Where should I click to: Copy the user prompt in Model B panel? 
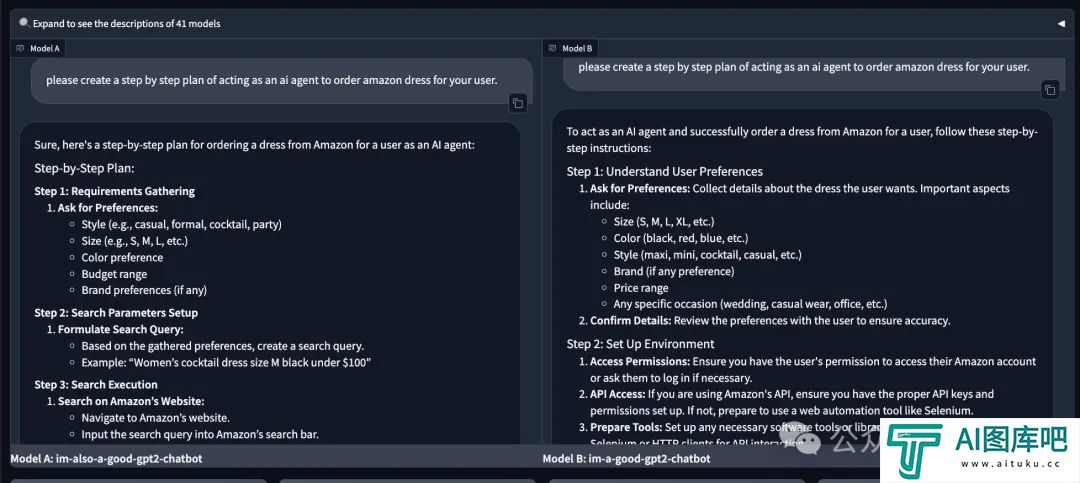pyautogui.click(x=1050, y=90)
